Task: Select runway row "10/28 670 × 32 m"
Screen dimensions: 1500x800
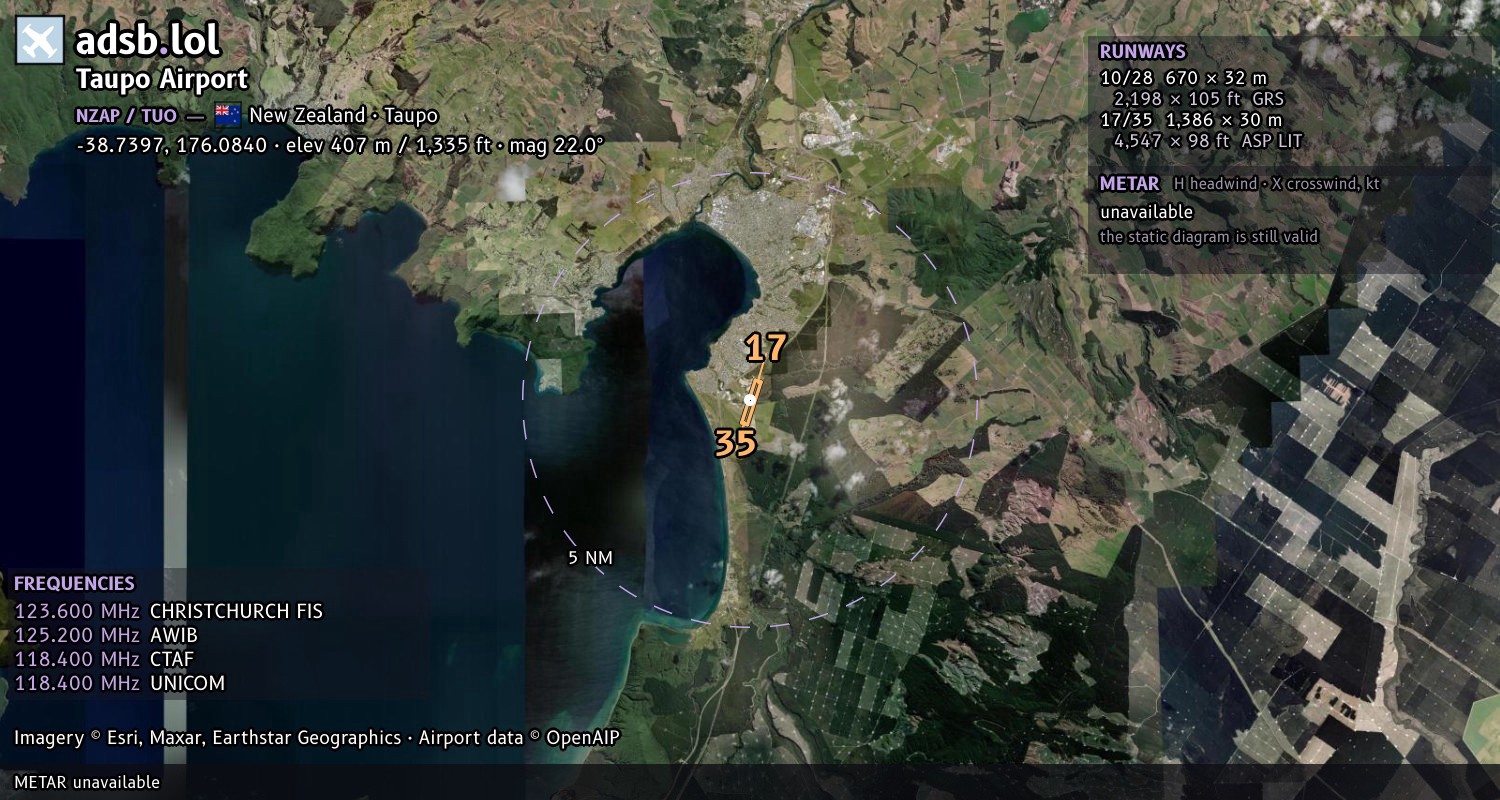Action: click(x=1183, y=78)
